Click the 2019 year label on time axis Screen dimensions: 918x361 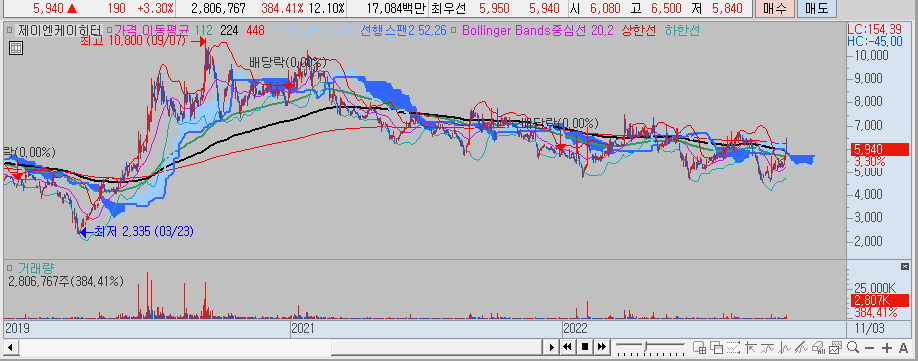coord(18,328)
